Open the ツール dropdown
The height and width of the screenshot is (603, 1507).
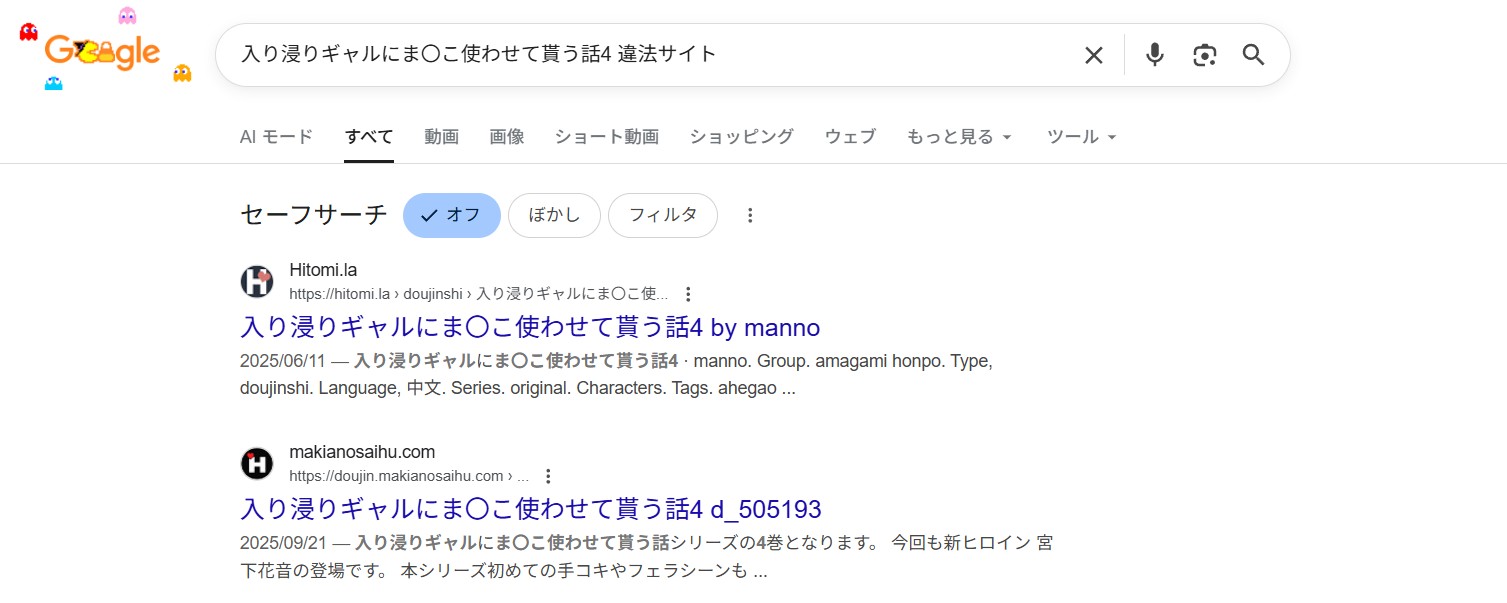1081,137
